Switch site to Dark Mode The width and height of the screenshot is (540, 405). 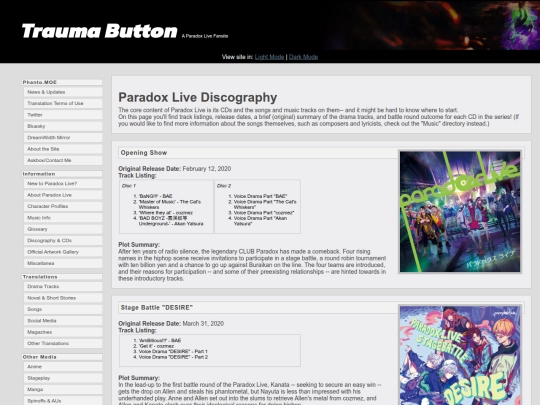303,57
